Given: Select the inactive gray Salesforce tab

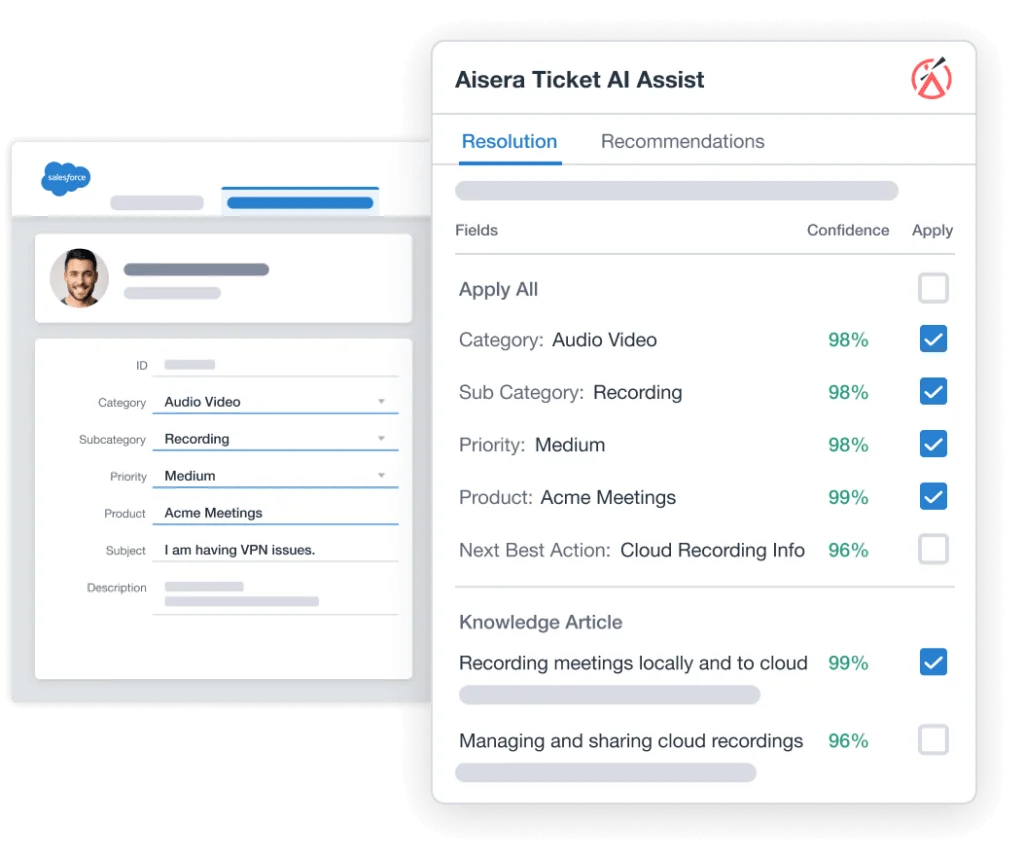Looking at the screenshot, I should coord(157,203).
